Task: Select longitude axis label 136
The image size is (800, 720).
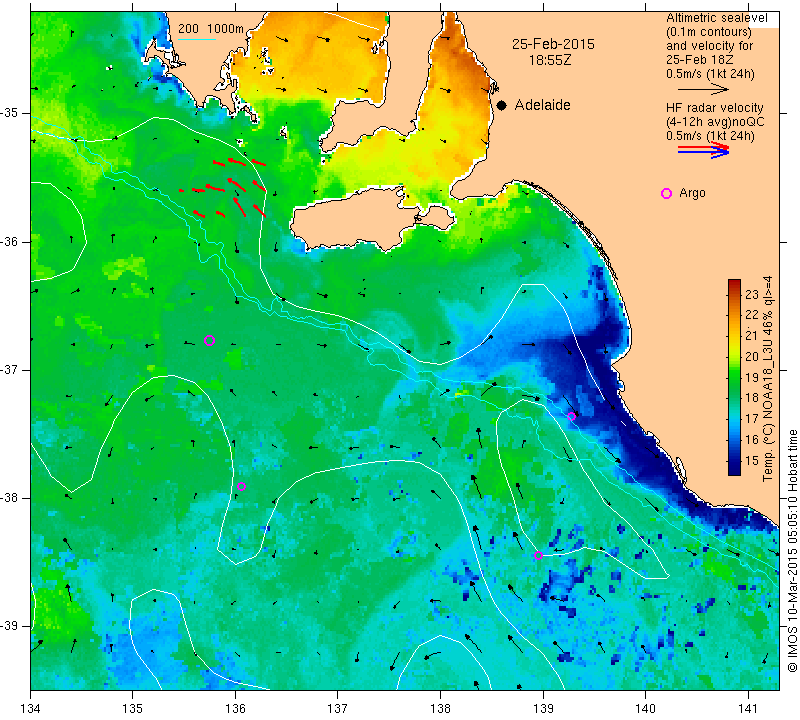Action: 235,709
